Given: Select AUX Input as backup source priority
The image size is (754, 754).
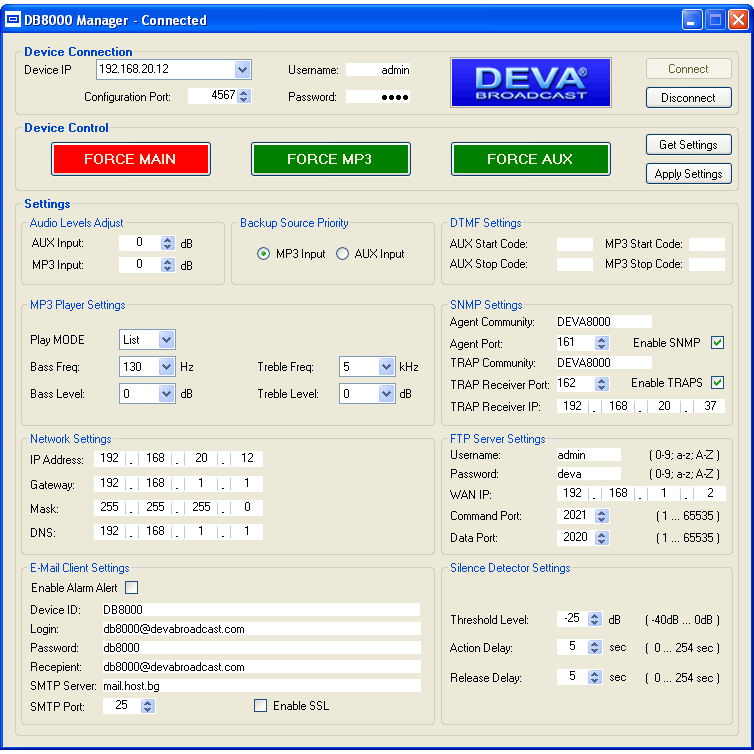Looking at the screenshot, I should [x=343, y=254].
